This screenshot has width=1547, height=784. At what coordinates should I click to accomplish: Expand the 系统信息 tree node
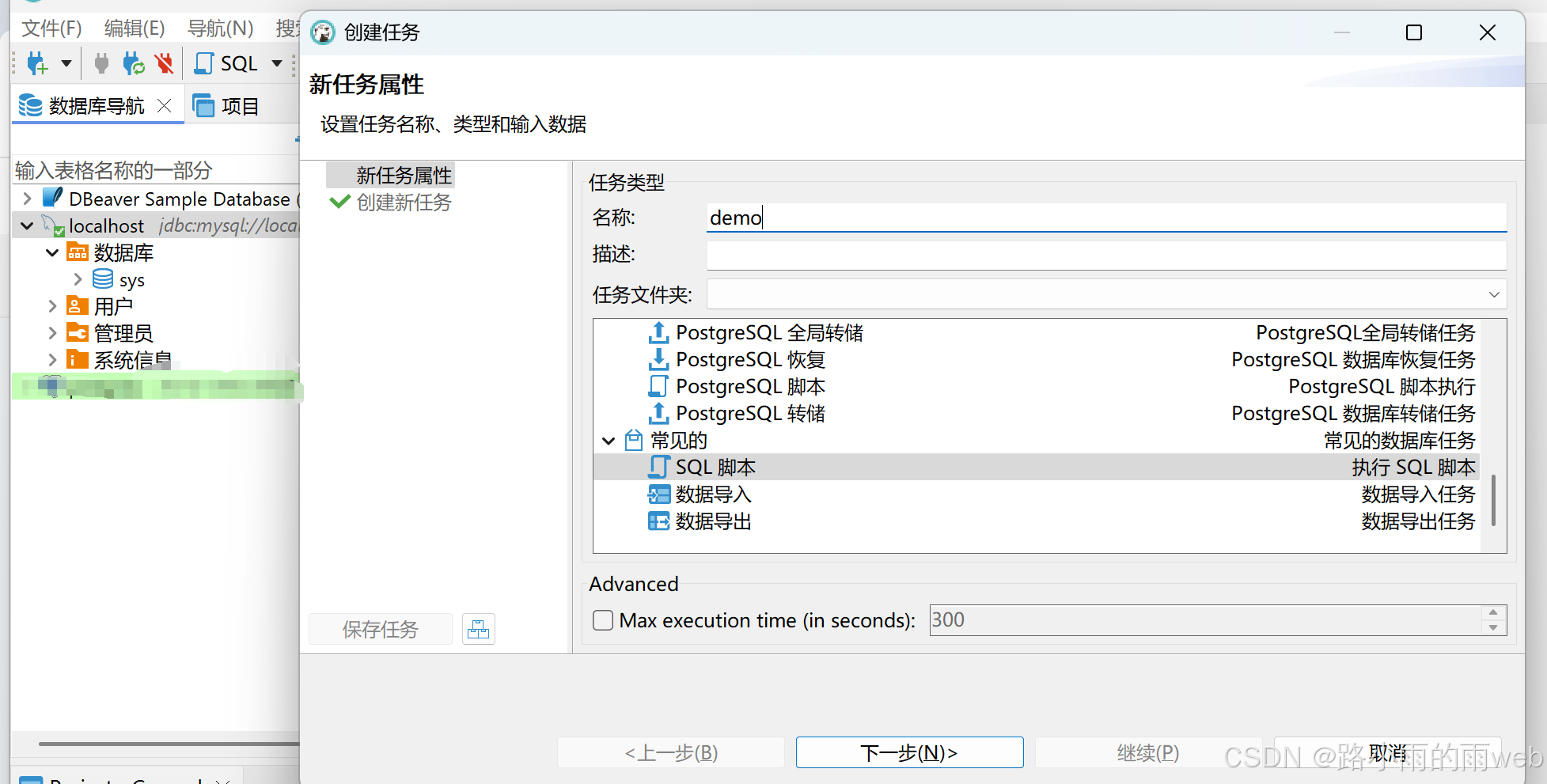pyautogui.click(x=52, y=360)
